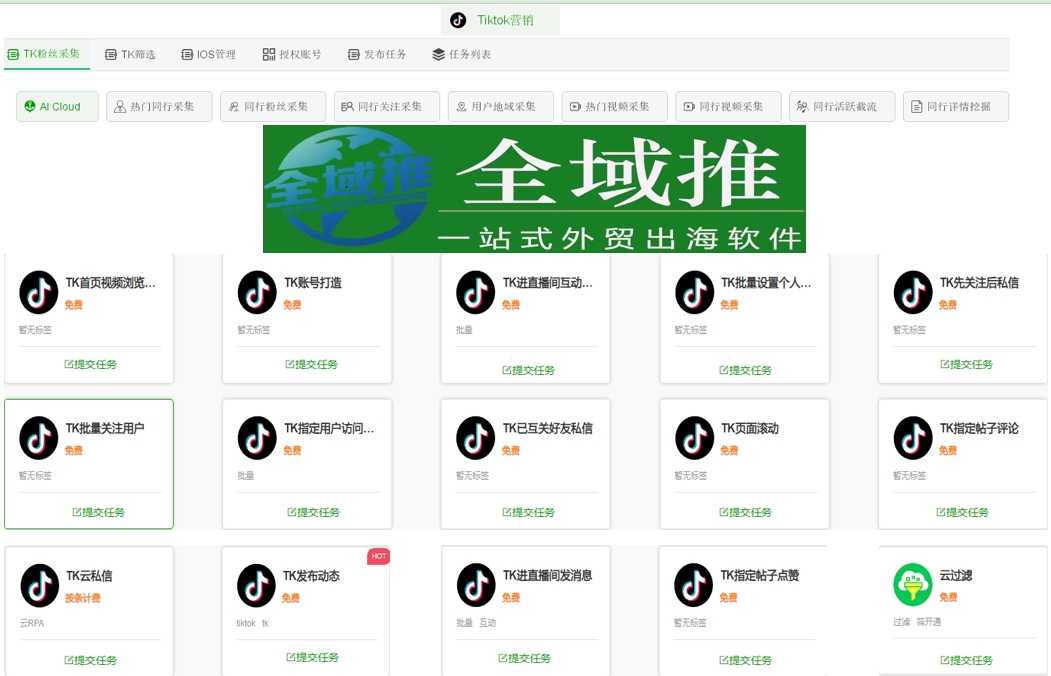Click TikTok icon on TK指定帖子评论 card
1051x676 pixels.
point(912,438)
